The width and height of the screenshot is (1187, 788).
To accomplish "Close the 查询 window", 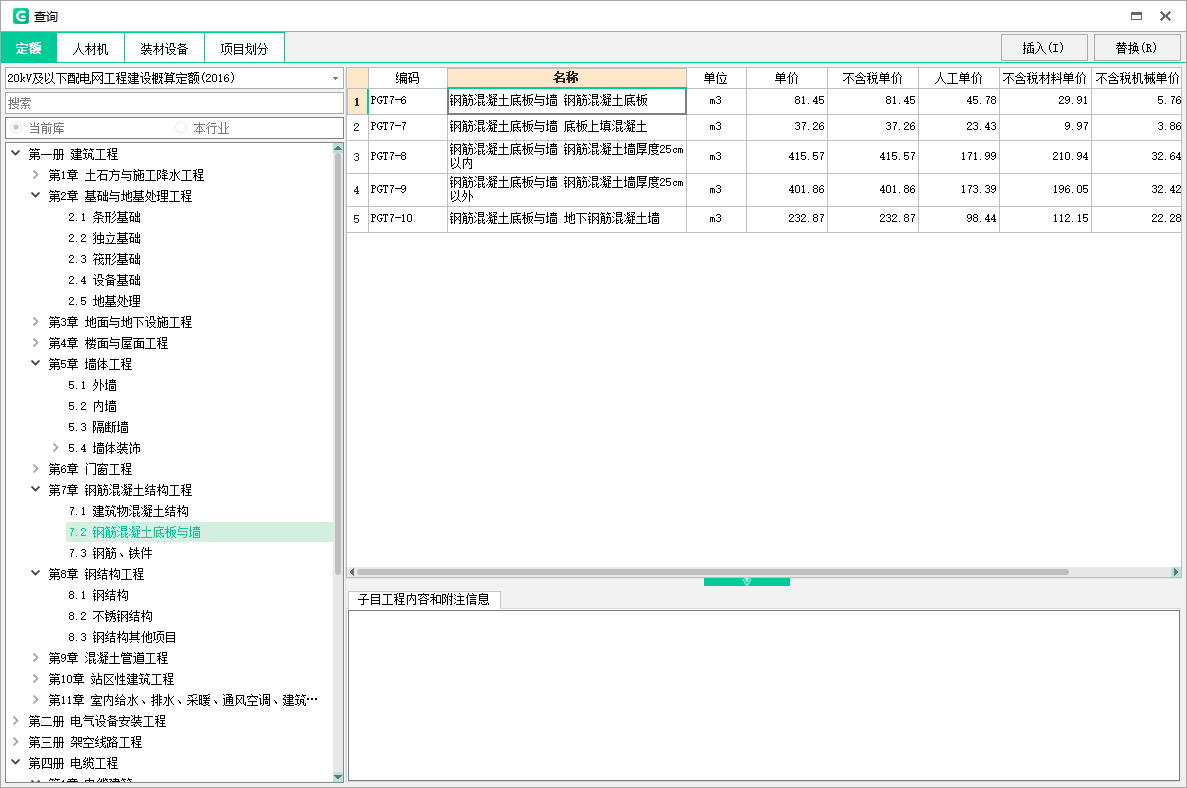I will click(x=1166, y=16).
